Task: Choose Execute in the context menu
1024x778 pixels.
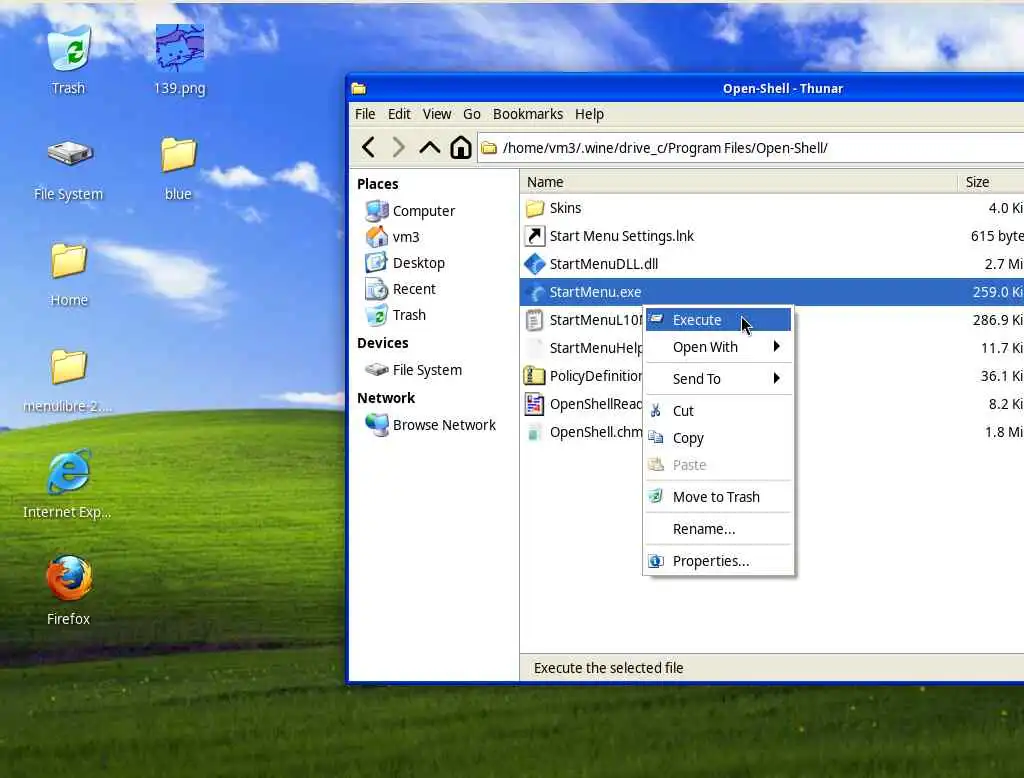Action: (718, 320)
